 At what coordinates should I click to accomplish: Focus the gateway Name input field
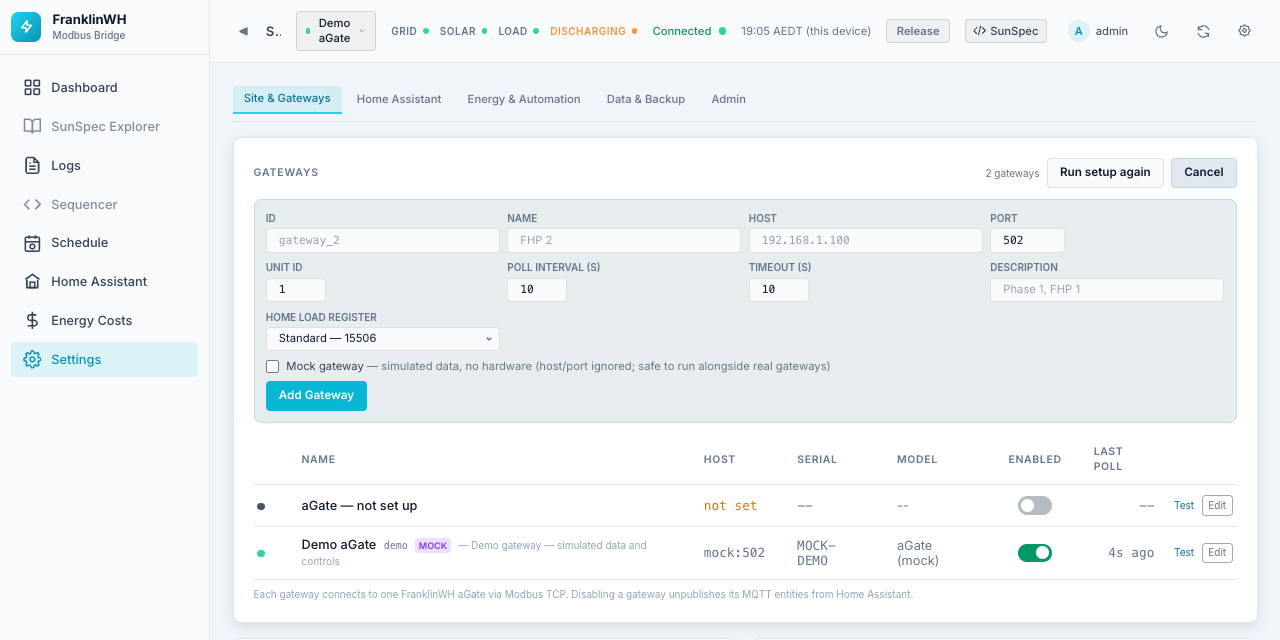(x=624, y=241)
